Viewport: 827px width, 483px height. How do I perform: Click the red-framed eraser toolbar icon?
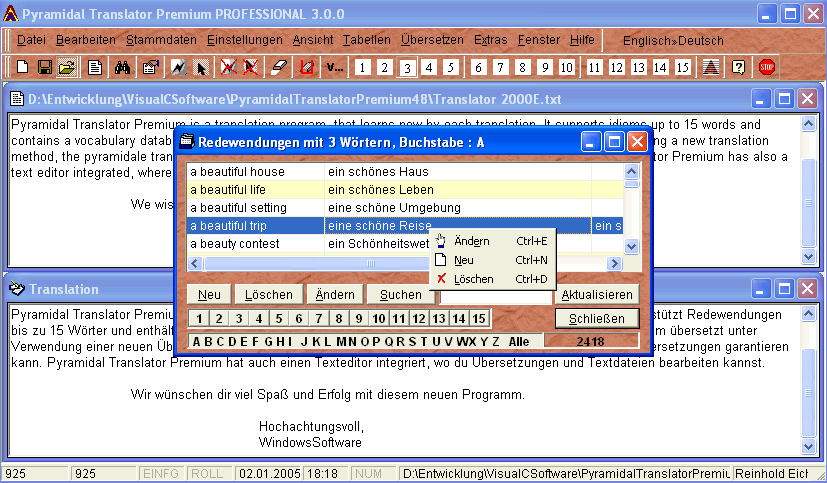[306, 67]
